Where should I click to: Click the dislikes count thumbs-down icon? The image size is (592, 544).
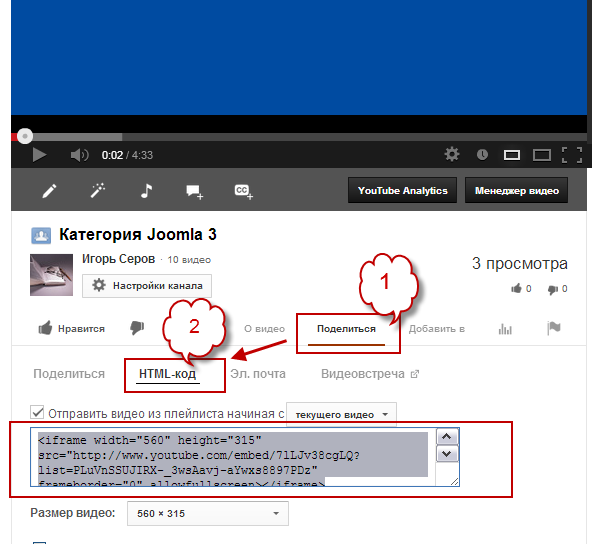coord(552,290)
